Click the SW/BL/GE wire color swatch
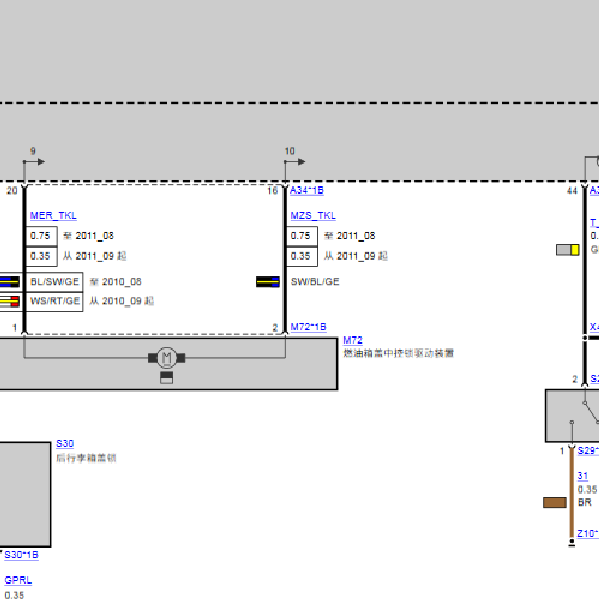This screenshot has height=599, width=599. [268, 282]
